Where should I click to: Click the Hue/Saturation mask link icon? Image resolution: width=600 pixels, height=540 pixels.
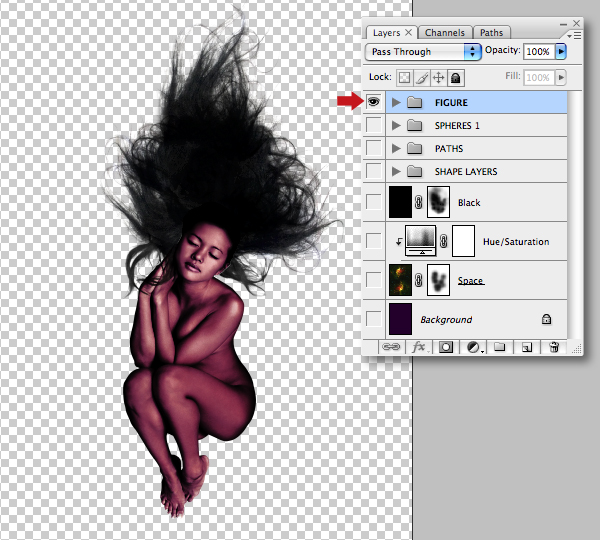(x=443, y=241)
